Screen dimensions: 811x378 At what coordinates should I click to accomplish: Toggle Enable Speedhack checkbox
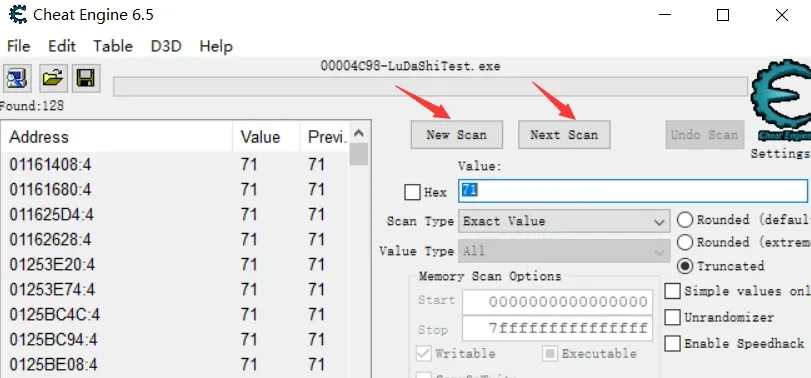pyautogui.click(x=672, y=343)
